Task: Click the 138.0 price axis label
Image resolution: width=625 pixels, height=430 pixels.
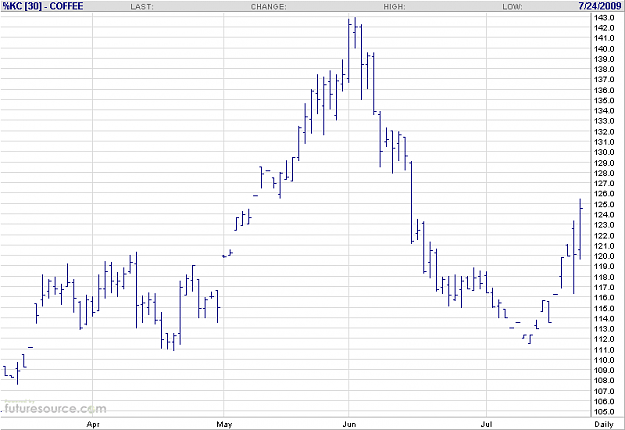Action: tap(604, 69)
